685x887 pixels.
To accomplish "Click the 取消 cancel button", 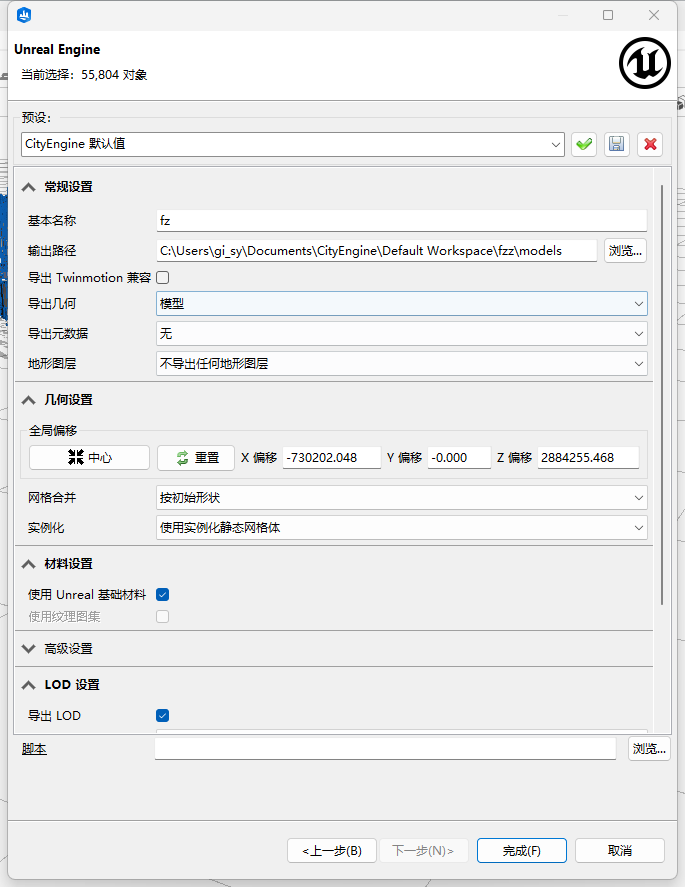I will click(620, 851).
